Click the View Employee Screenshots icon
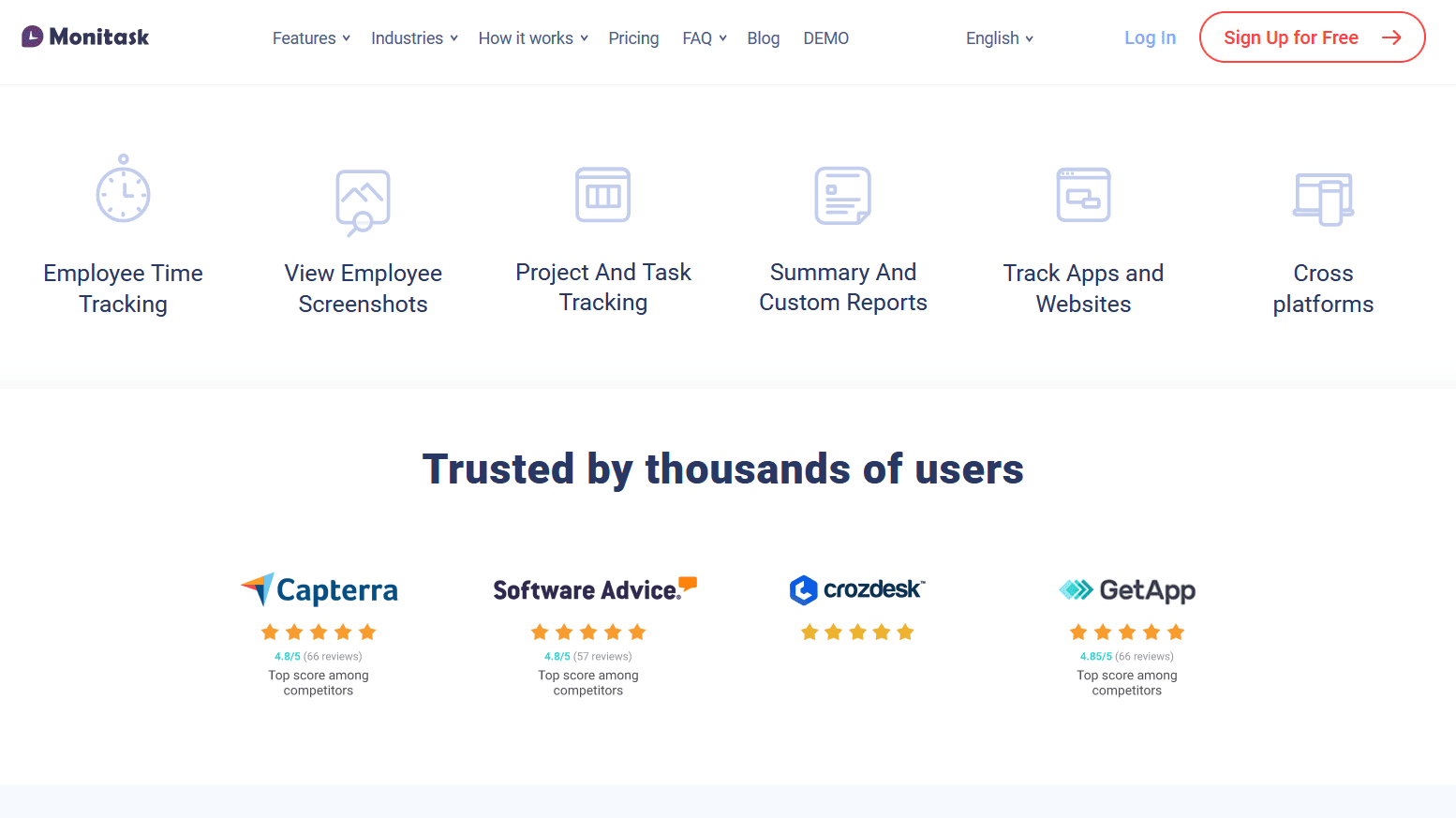 tap(363, 202)
